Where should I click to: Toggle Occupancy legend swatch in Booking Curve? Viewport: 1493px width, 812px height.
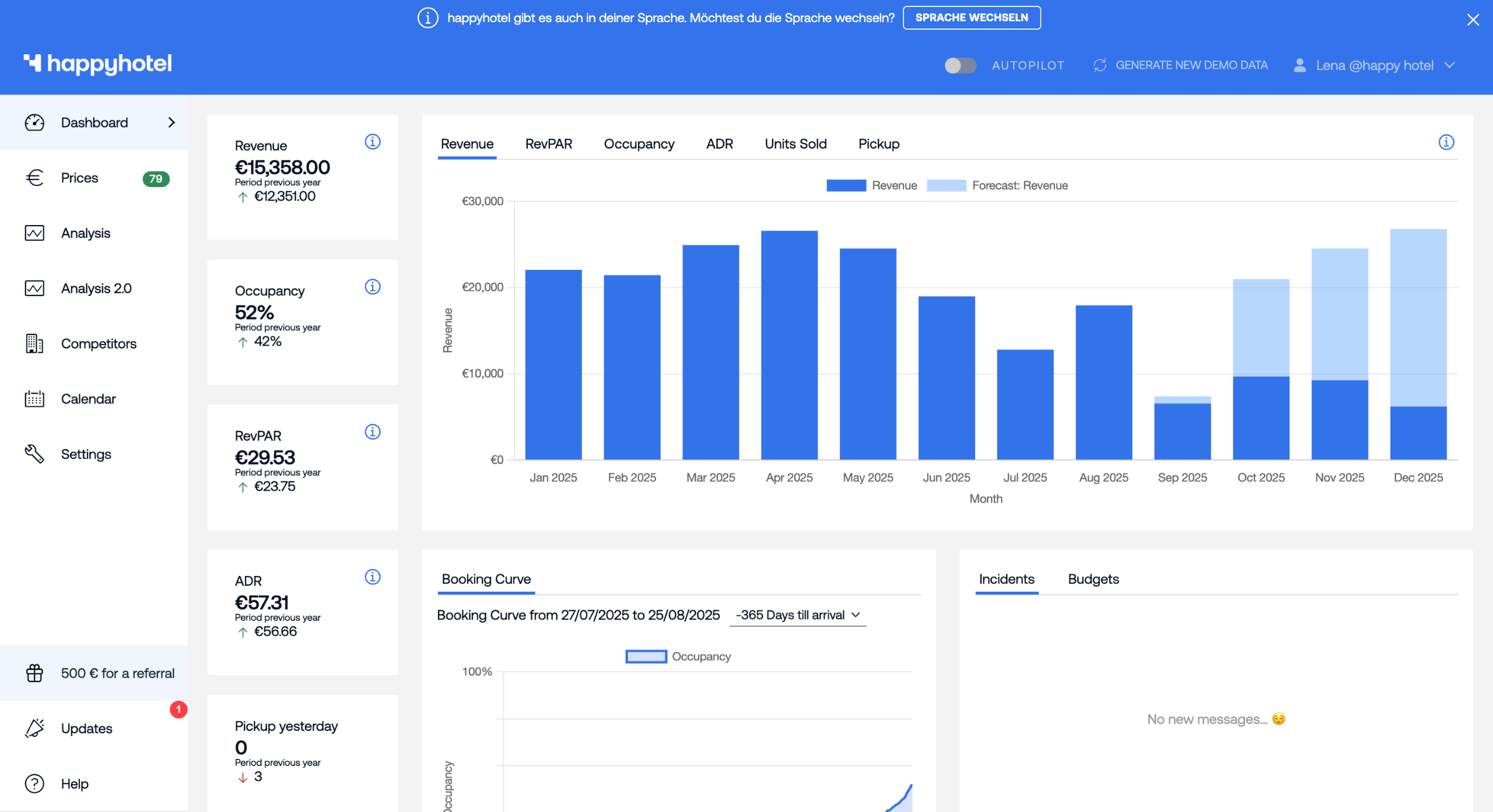point(646,656)
